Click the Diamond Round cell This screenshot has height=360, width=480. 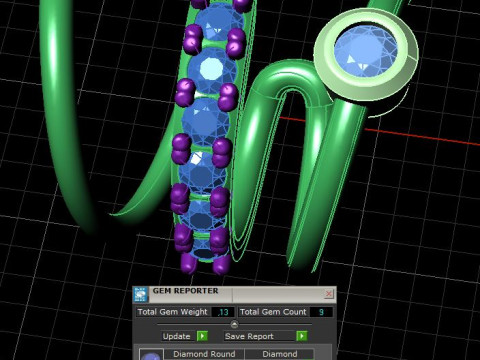204,354
